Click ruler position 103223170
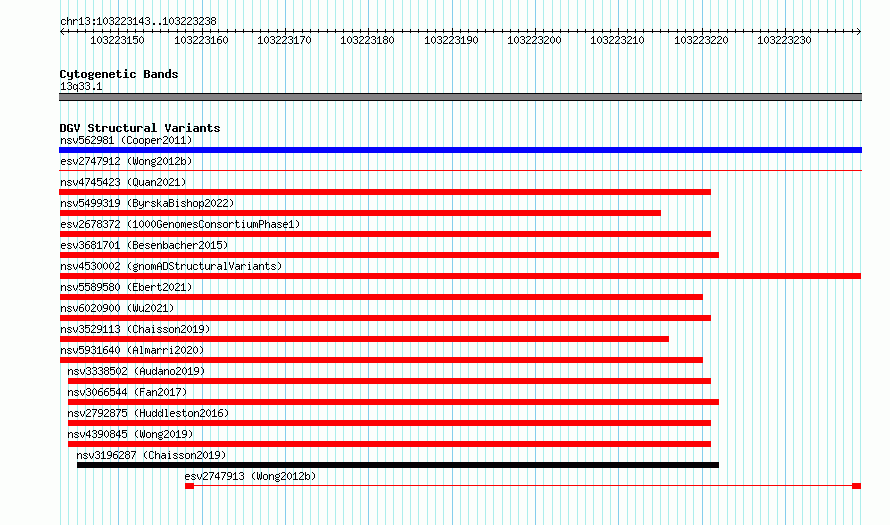Image resolution: width=890 pixels, height=525 pixels. click(284, 40)
